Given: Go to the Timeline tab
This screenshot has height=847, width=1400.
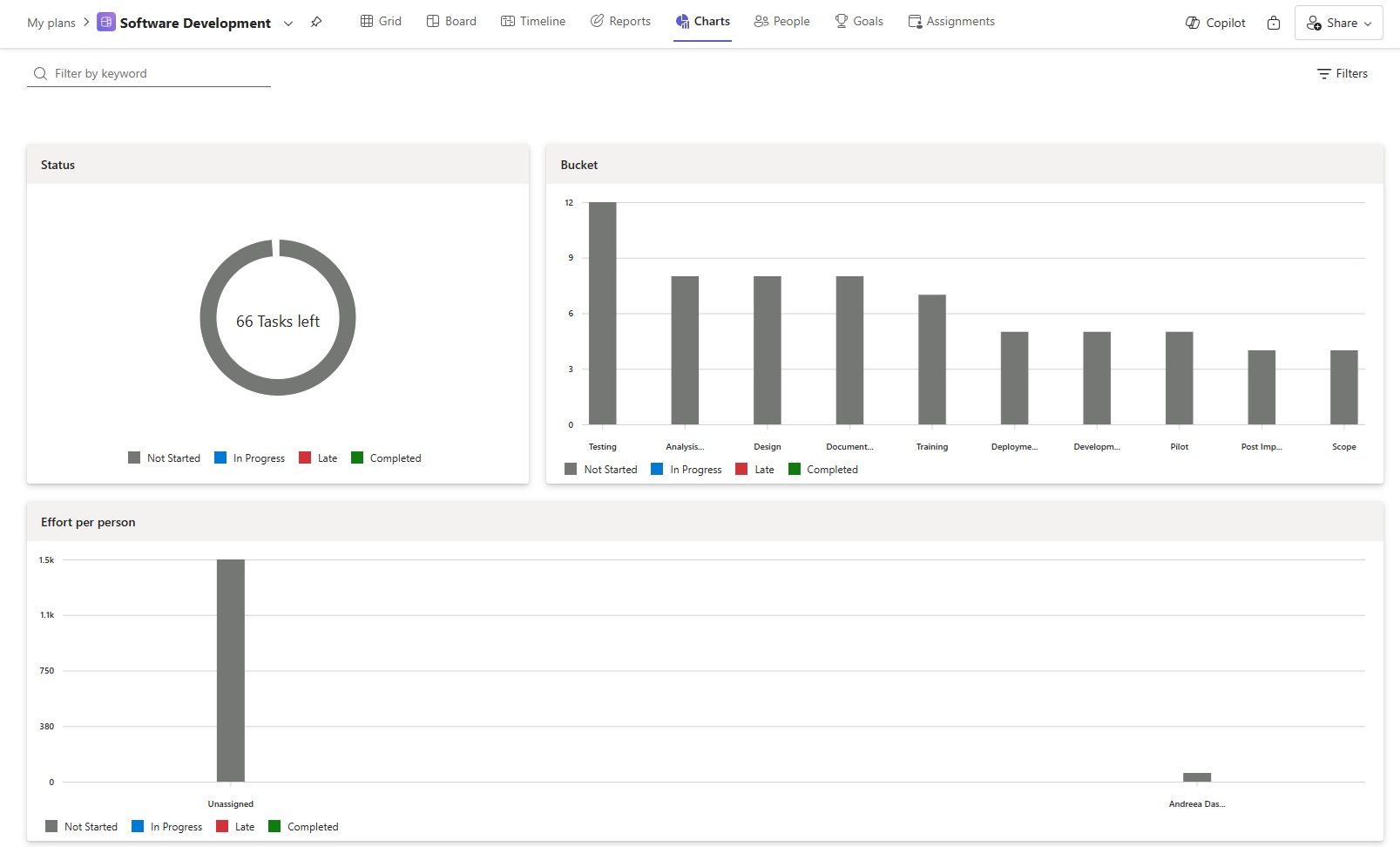Looking at the screenshot, I should tap(533, 22).
